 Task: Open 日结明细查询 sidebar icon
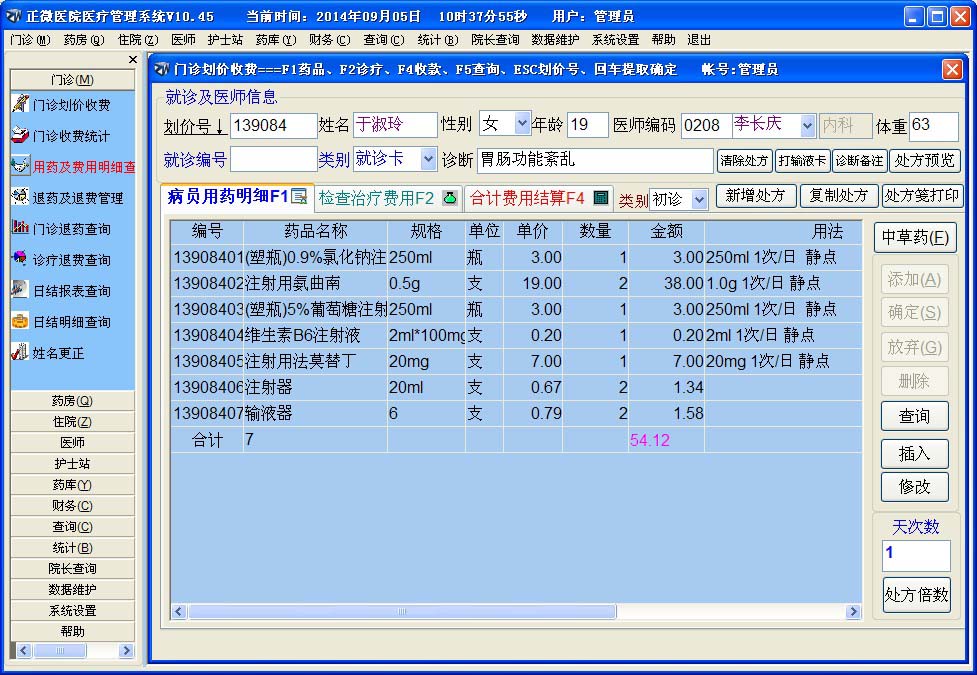(x=20, y=322)
